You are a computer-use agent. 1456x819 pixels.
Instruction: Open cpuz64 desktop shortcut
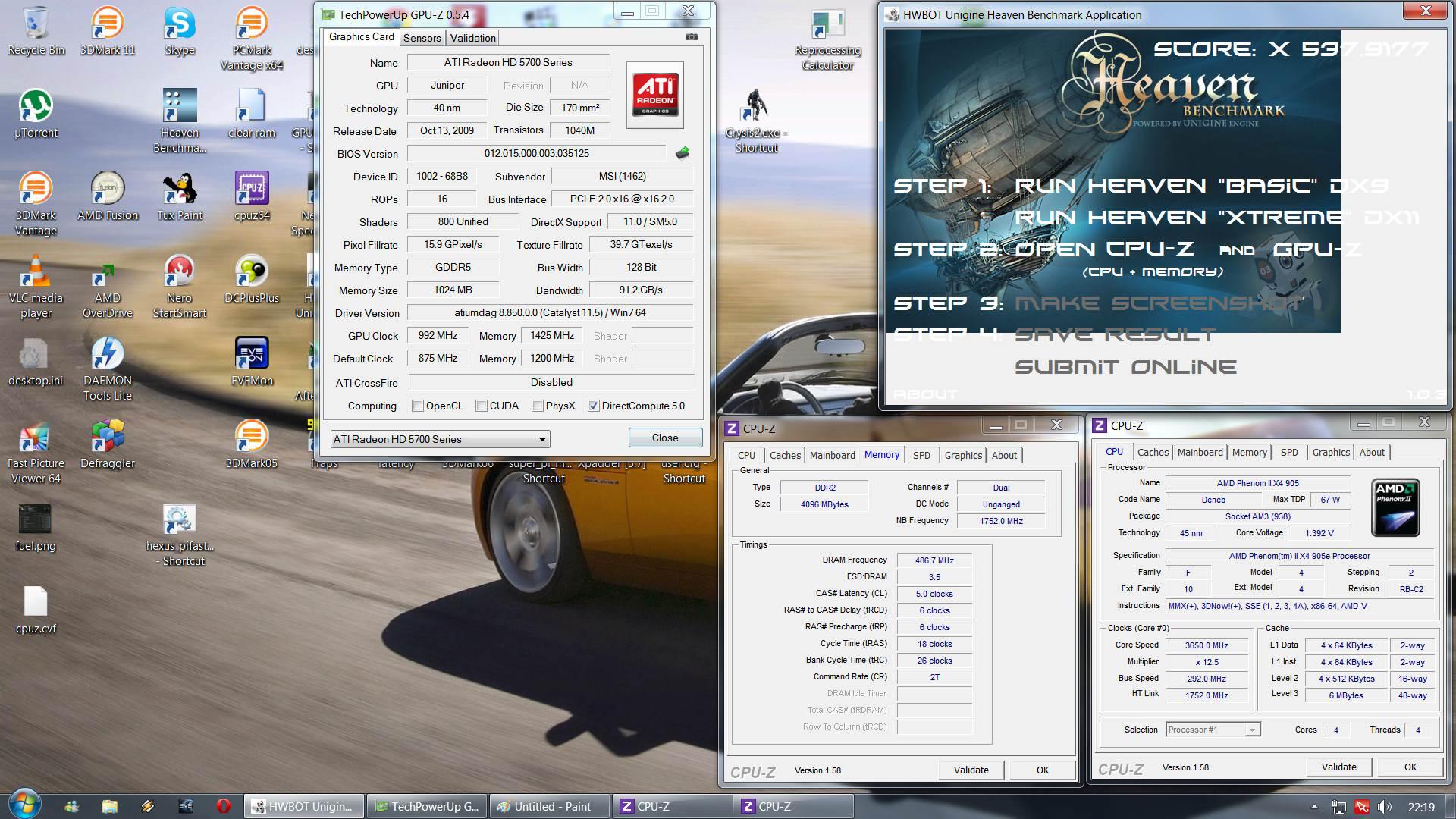[x=252, y=196]
